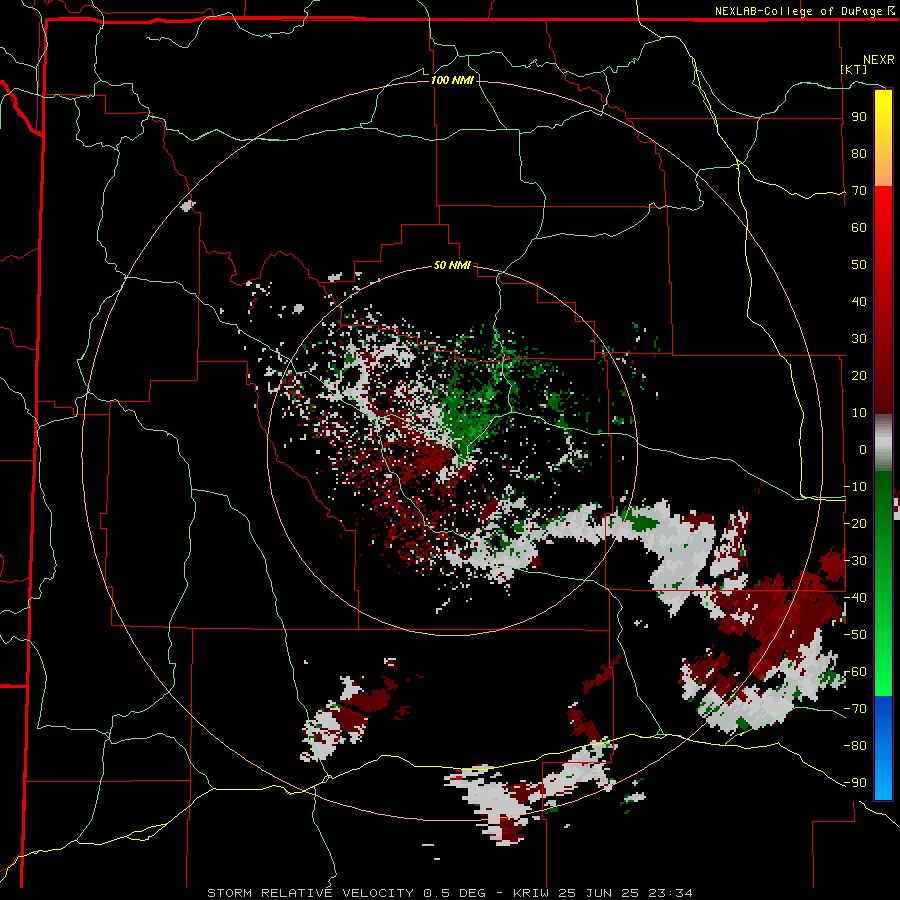
Task: Select the 90 value on velocity scale
Action: tap(859, 117)
